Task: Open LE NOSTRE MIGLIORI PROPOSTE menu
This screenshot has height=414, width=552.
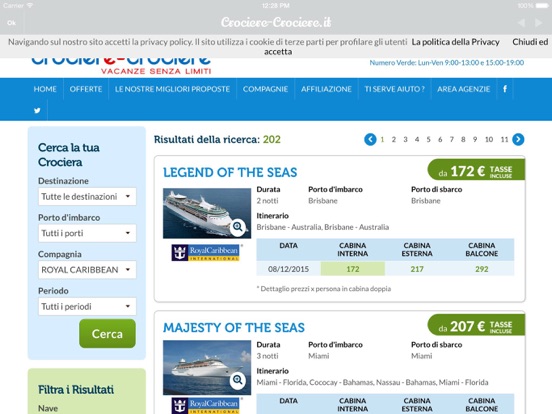Action: 172,89
